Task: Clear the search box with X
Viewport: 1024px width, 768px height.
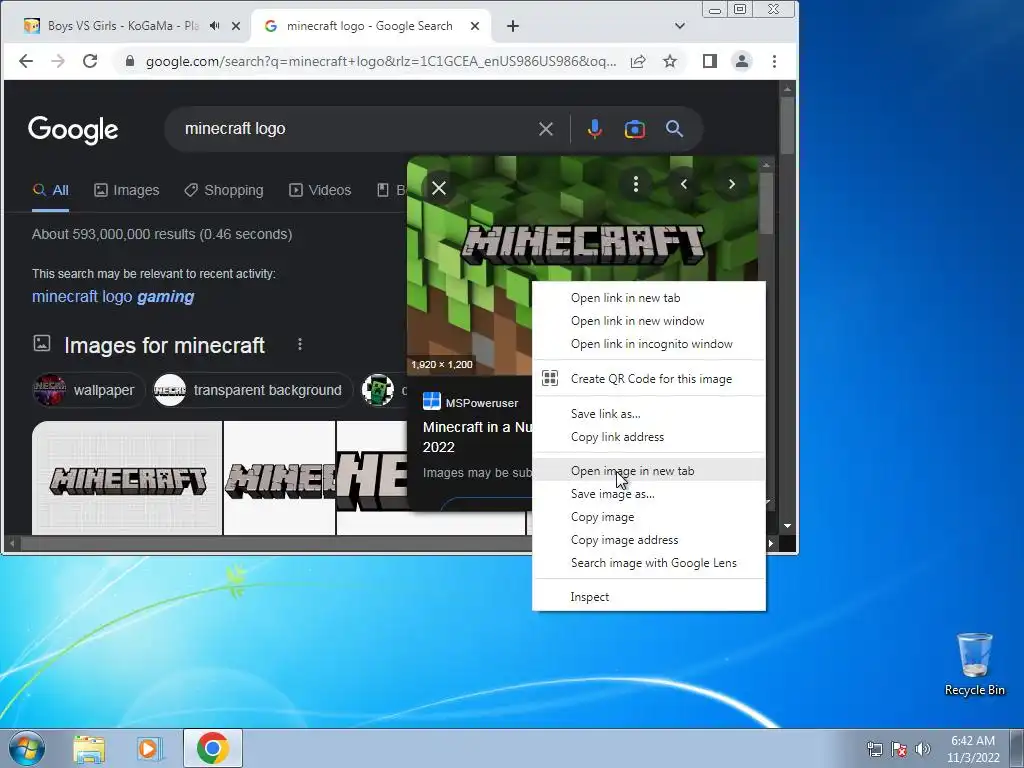Action: tap(546, 129)
